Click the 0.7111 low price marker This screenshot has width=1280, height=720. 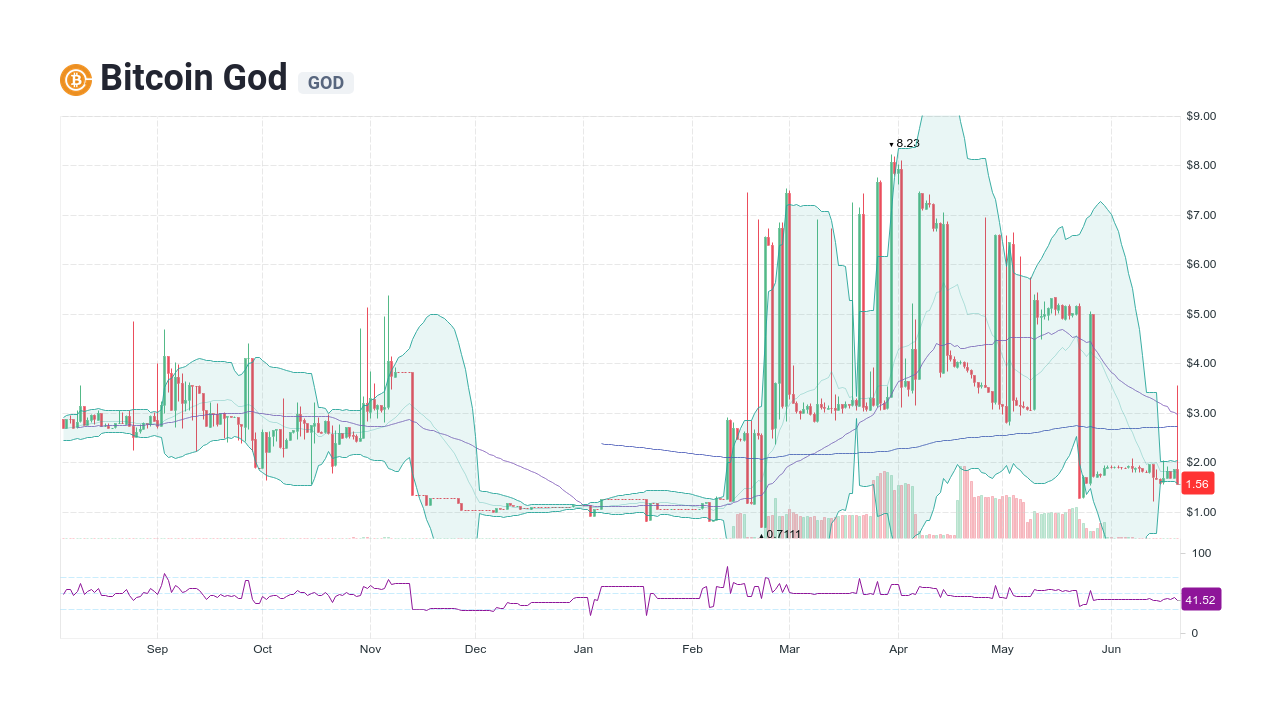click(783, 534)
